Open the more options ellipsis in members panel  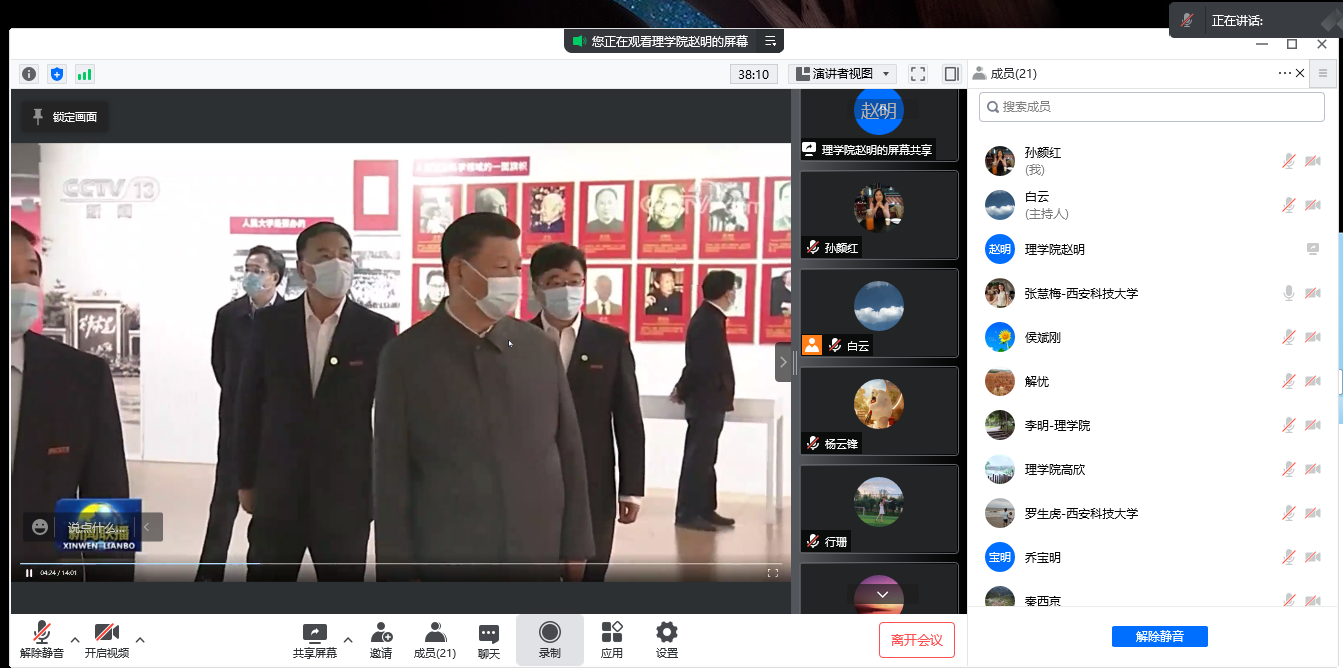tap(1284, 73)
